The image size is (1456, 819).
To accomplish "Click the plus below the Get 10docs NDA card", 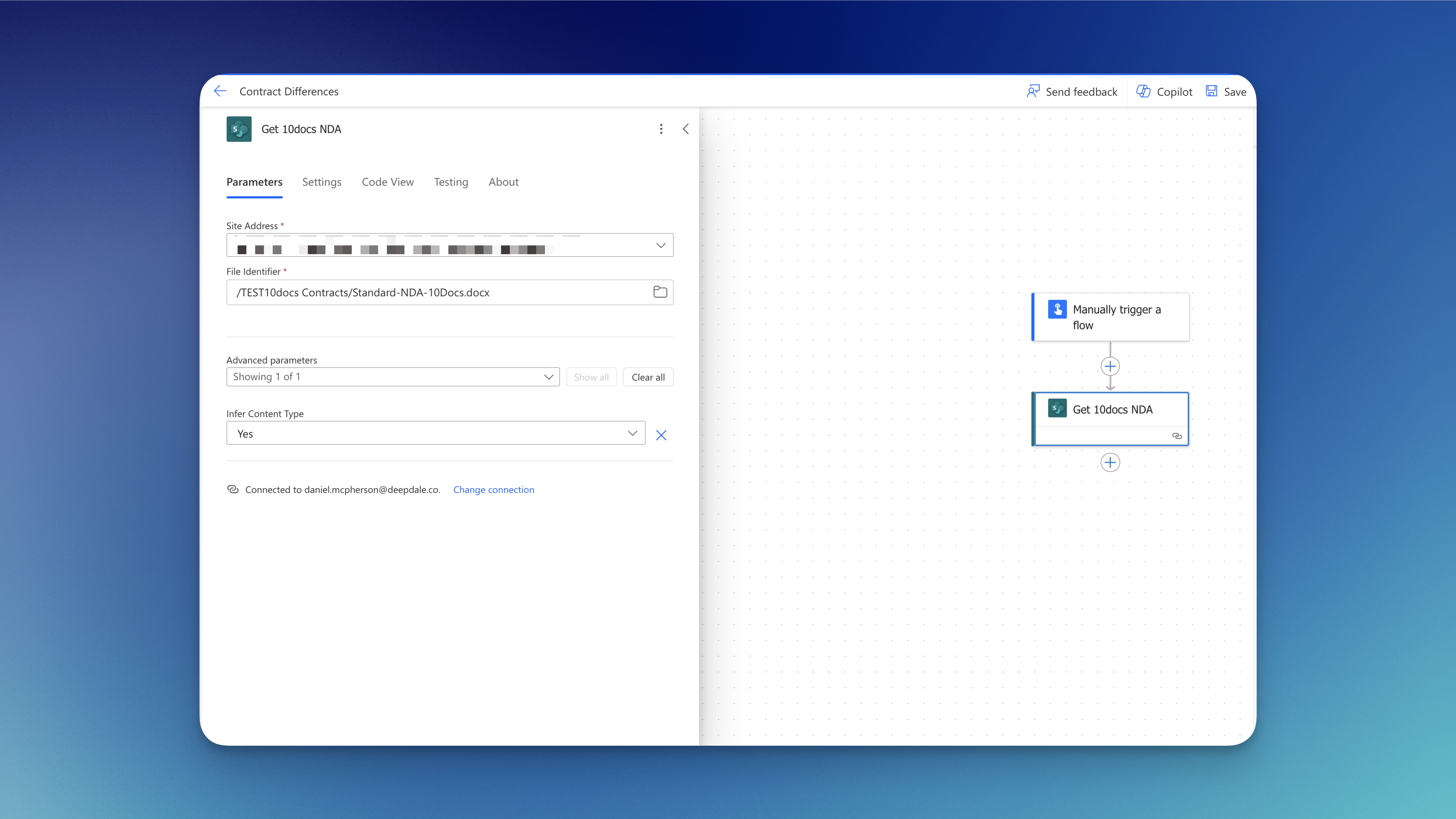I will tap(1110, 463).
